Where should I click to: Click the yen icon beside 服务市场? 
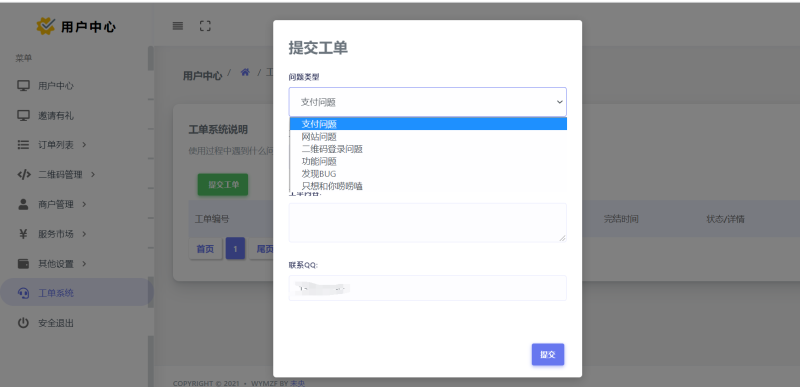pyautogui.click(x=23, y=234)
